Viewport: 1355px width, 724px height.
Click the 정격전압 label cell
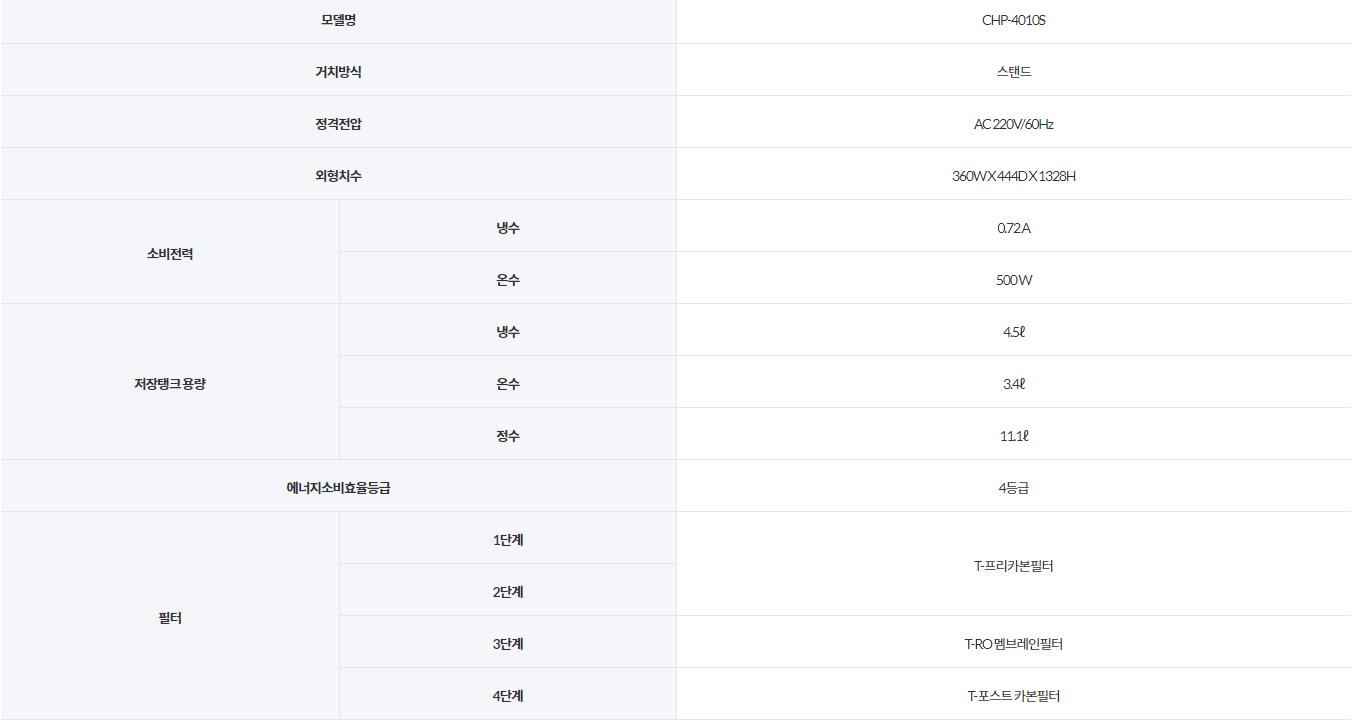(x=338, y=124)
